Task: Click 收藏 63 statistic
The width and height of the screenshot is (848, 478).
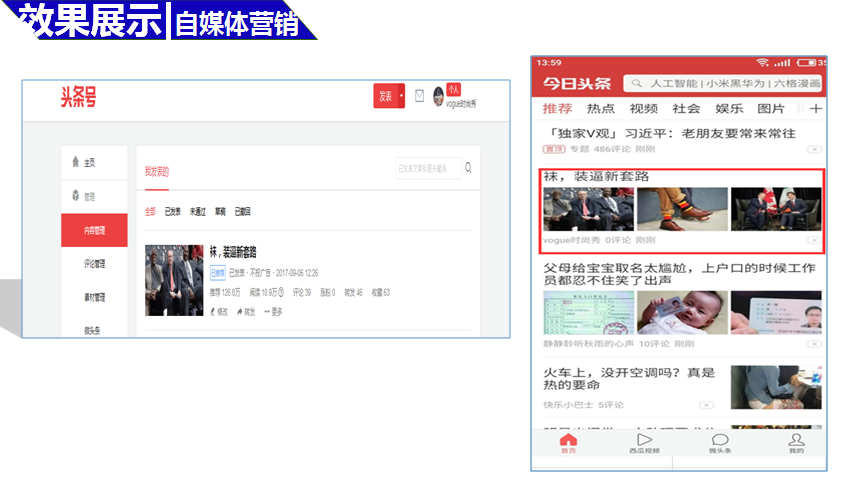Action: [381, 293]
